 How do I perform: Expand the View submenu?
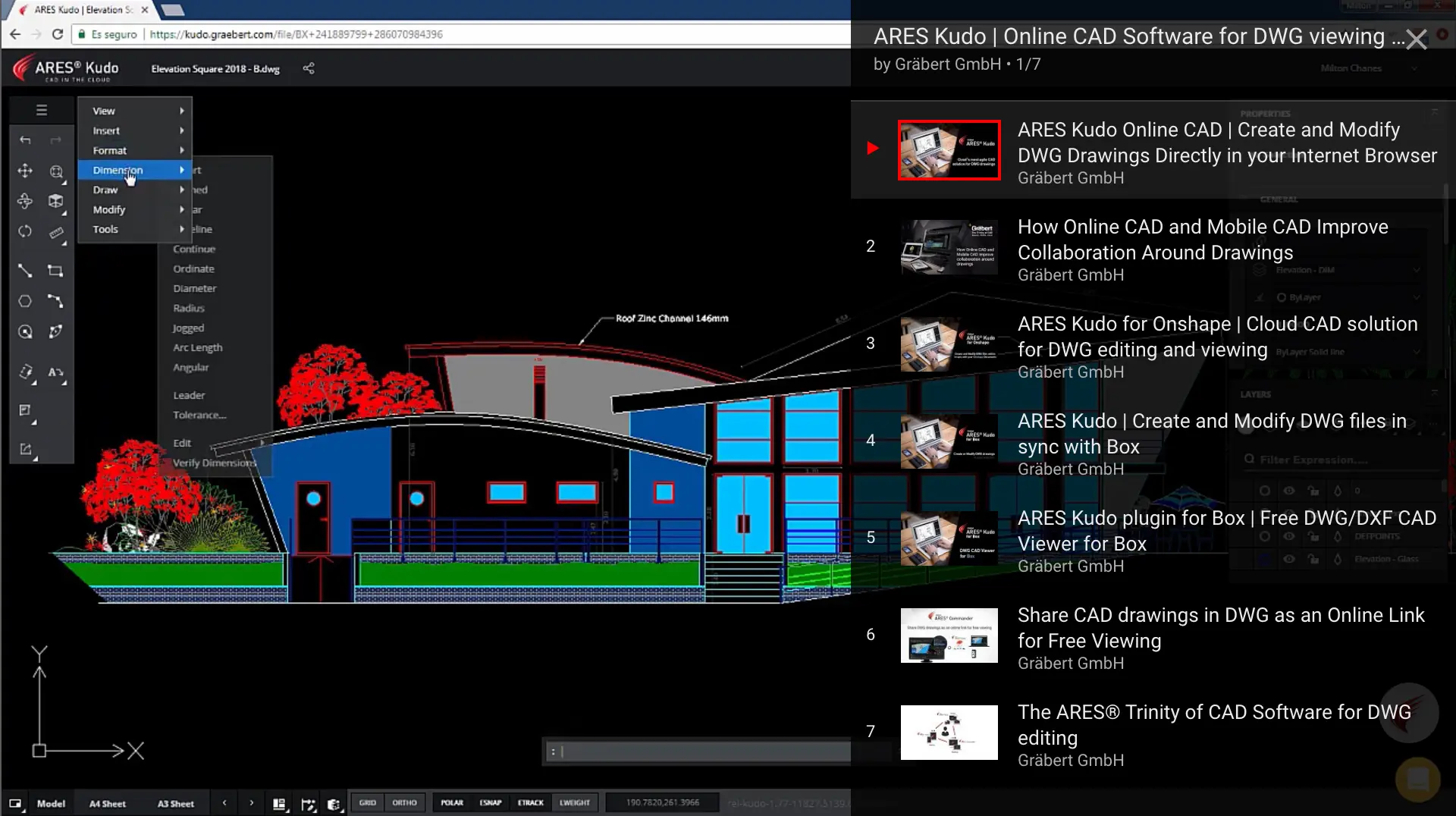pos(135,111)
